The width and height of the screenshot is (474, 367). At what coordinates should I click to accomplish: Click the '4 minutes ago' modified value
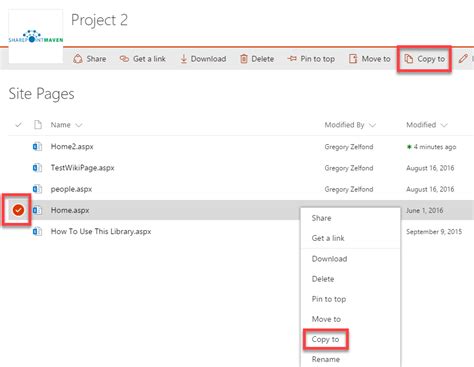point(435,147)
